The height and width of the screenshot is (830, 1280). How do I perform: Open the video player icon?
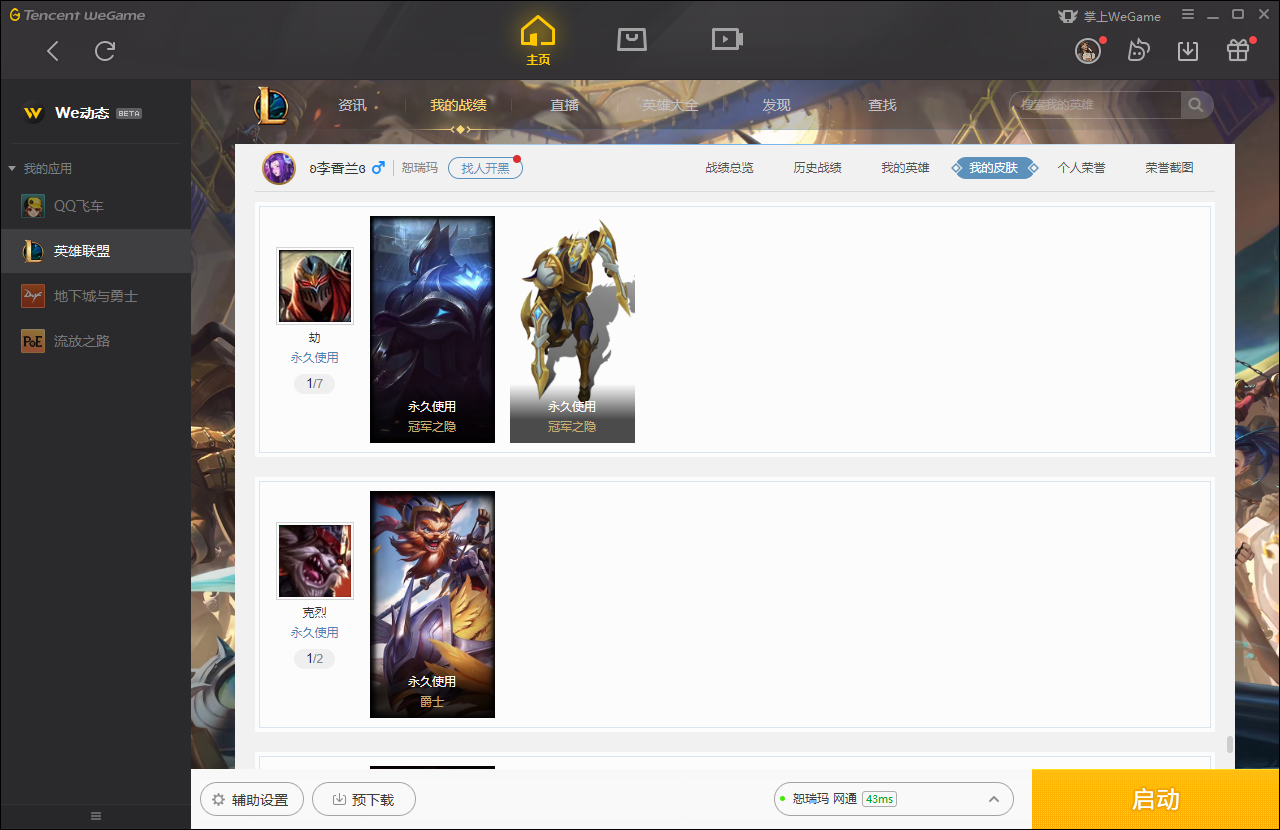tap(727, 39)
